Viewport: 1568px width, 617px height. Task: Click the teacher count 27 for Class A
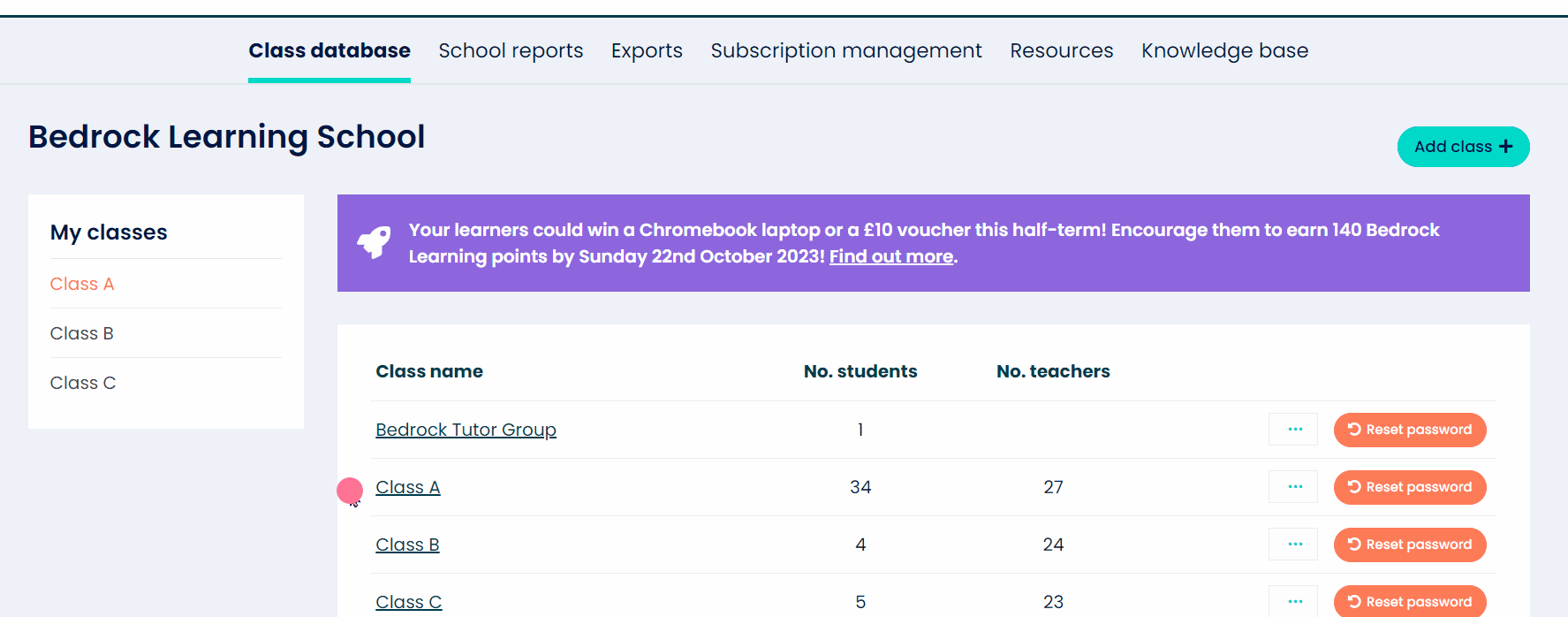1053,487
